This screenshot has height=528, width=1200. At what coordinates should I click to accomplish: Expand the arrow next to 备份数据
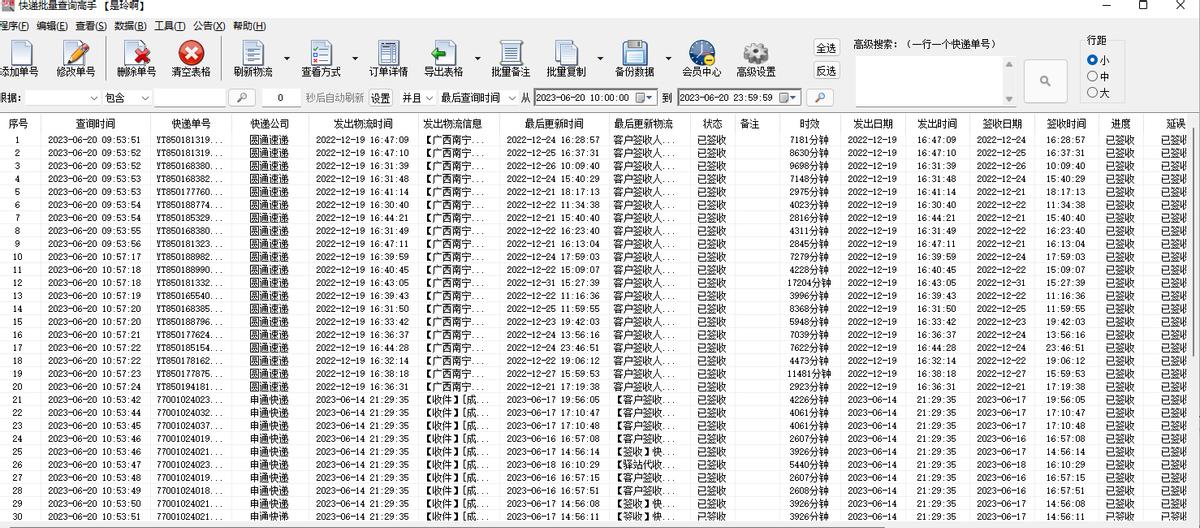(x=668, y=59)
